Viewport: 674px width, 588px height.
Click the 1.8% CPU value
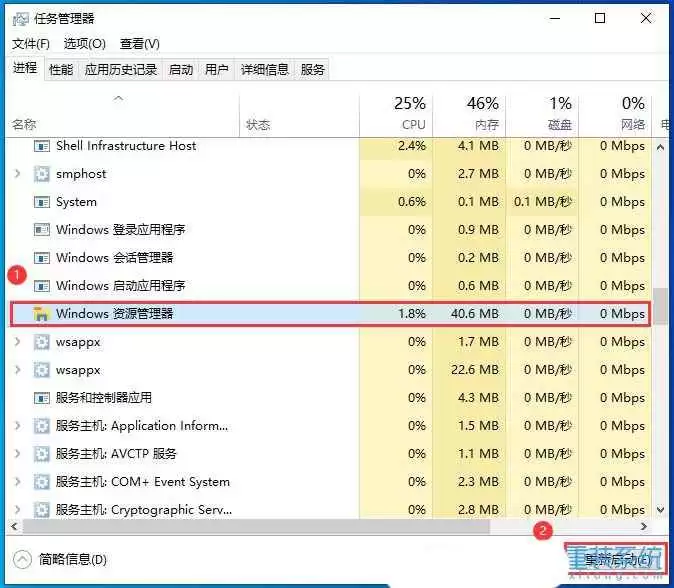point(412,314)
